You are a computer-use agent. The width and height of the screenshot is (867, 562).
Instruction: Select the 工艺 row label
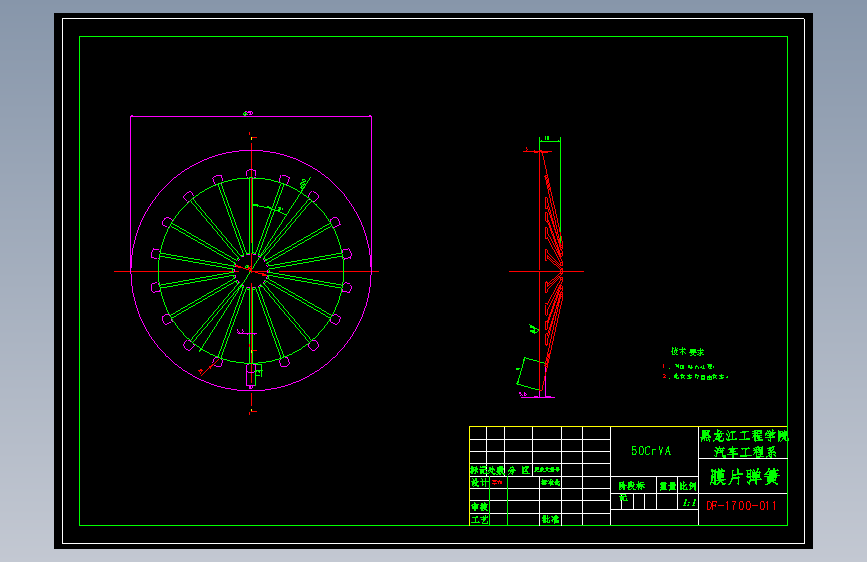coord(479,519)
